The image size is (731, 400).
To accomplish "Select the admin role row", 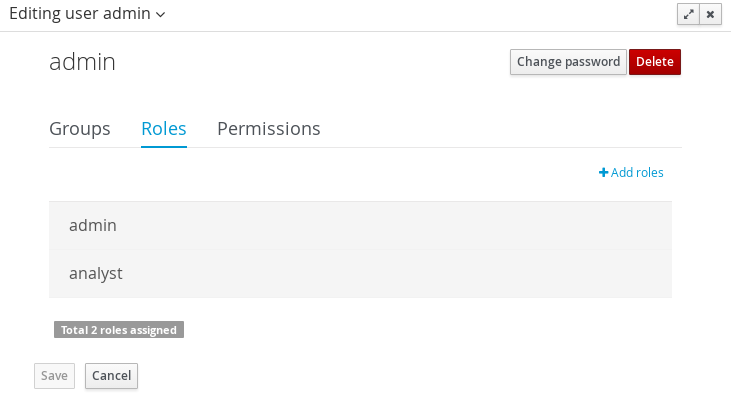I will point(360,226).
